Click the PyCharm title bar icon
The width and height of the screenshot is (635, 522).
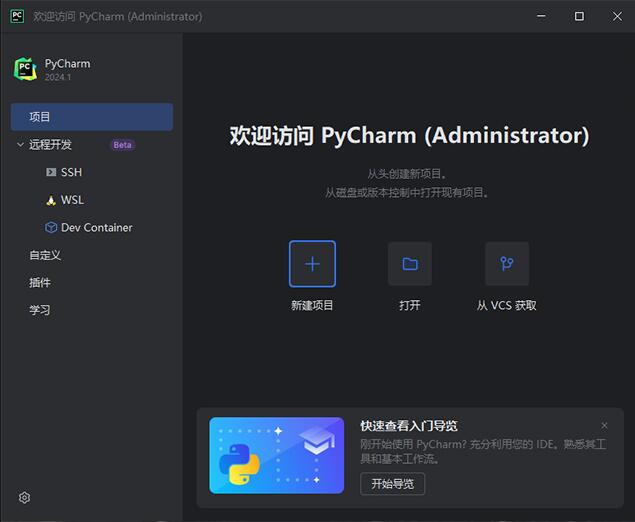pos(16,16)
